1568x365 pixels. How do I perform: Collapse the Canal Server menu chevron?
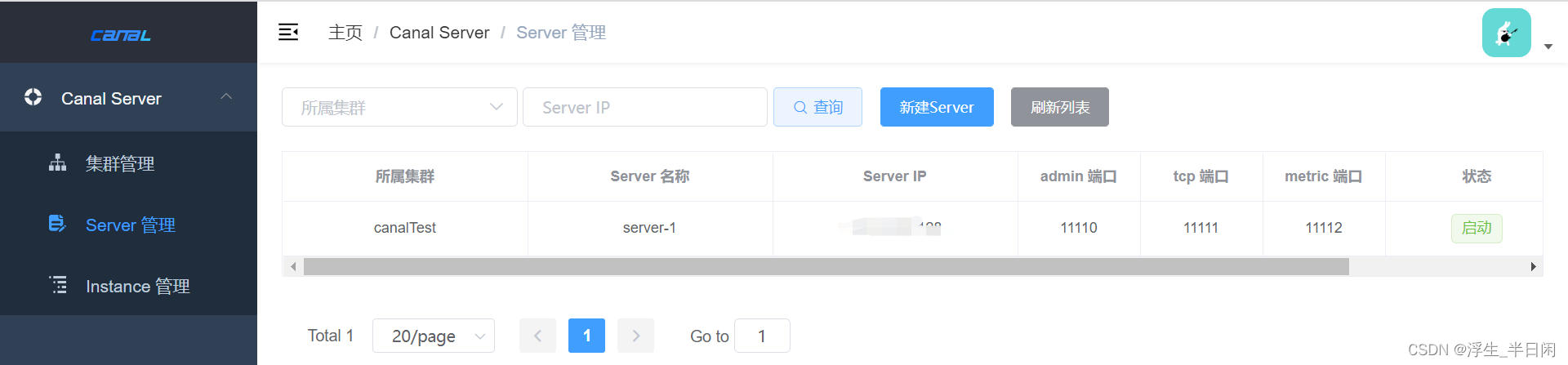point(226,97)
